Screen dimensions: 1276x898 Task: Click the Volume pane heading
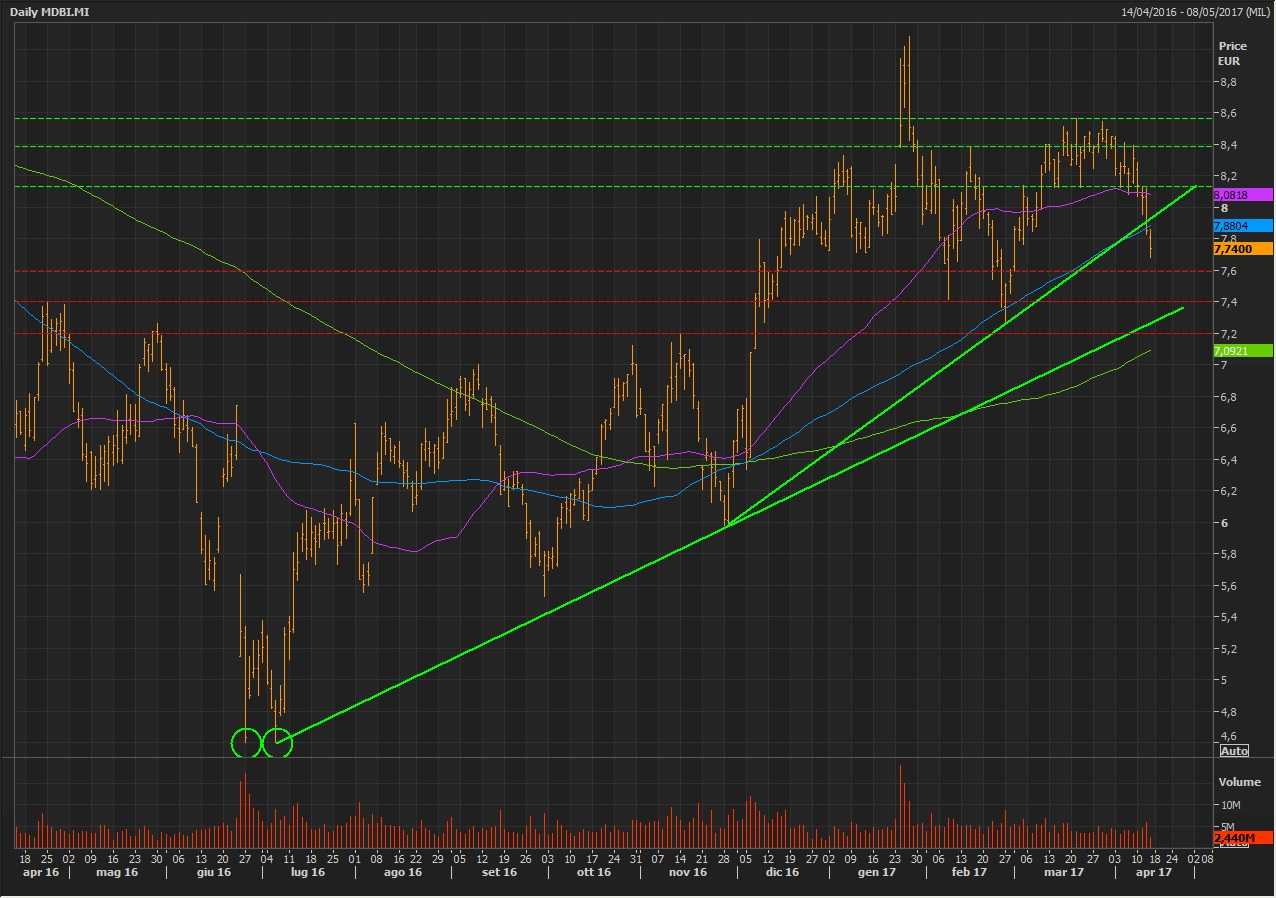(x=1239, y=782)
